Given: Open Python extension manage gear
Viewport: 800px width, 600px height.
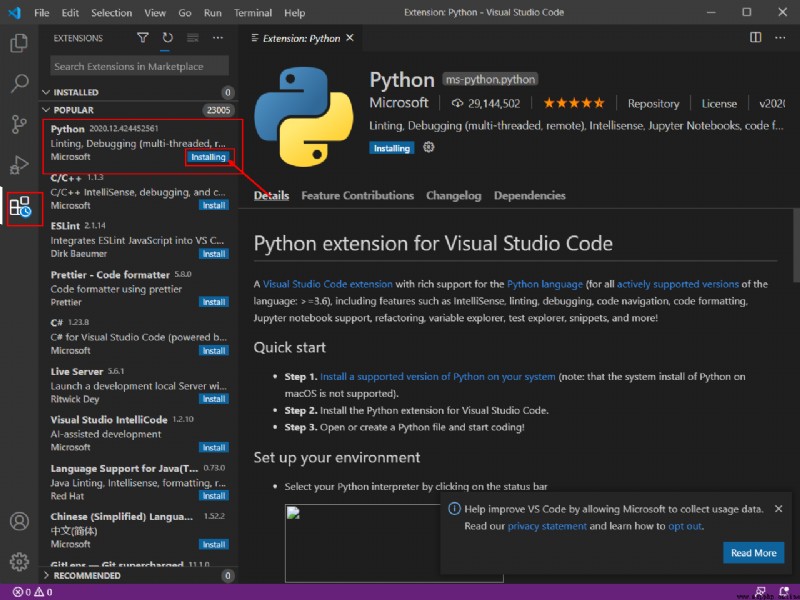Looking at the screenshot, I should pos(429,147).
